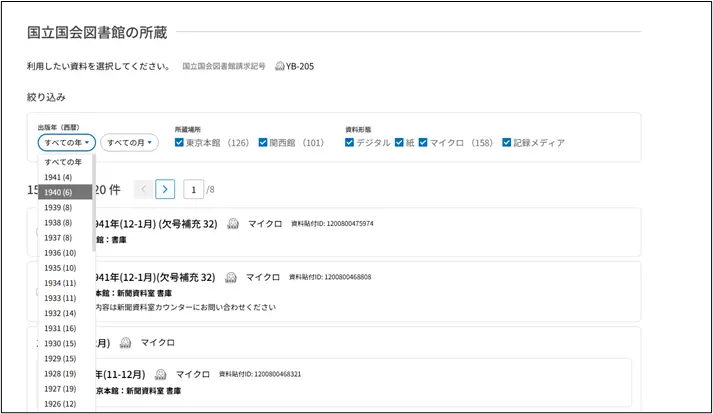Click the 新聞資料室カウンター inquiry note
This screenshot has height=414, width=713.
click(186, 307)
